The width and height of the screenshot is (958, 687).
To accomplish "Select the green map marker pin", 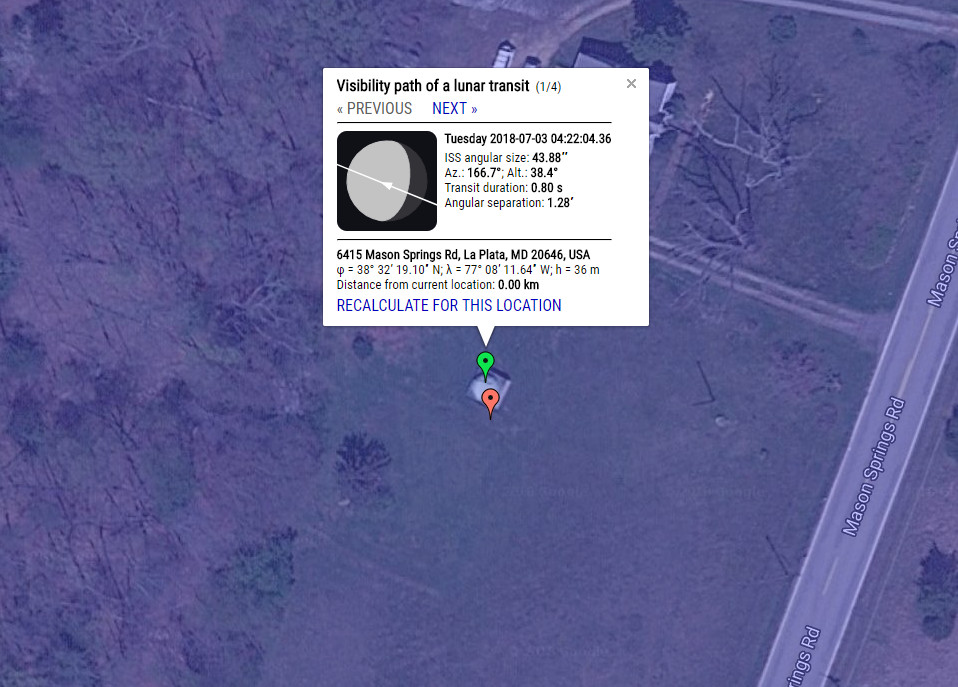I will 485,364.
